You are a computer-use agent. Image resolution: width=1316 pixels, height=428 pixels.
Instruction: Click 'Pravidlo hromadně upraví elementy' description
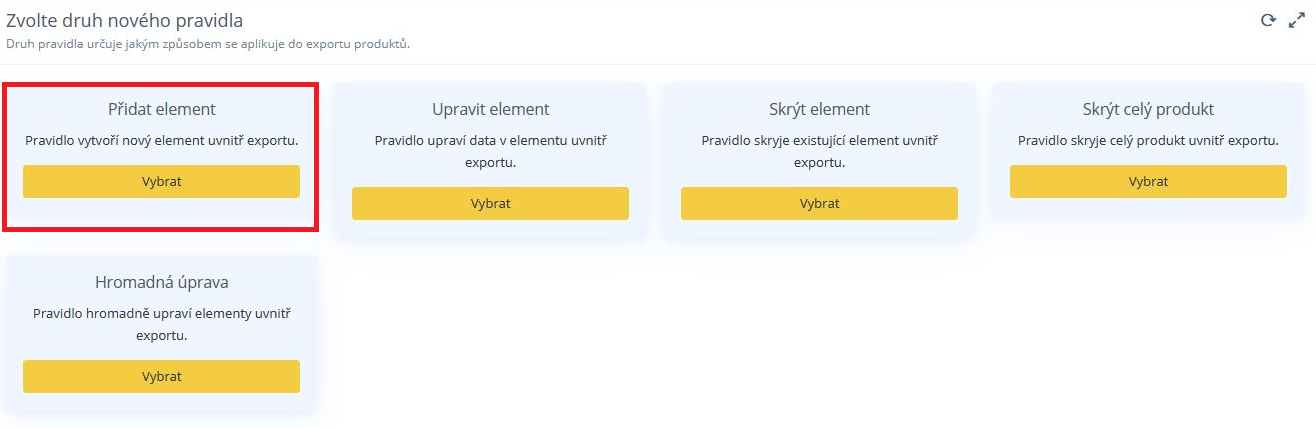click(161, 324)
